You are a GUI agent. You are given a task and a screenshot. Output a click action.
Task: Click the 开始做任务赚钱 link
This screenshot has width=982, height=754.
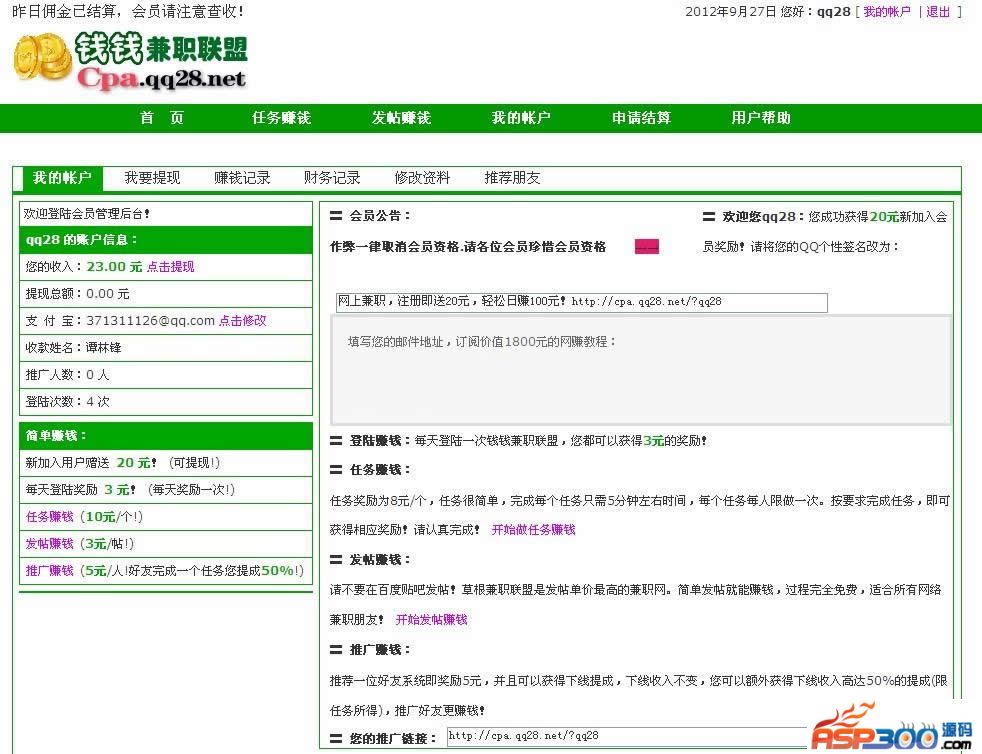(533, 530)
